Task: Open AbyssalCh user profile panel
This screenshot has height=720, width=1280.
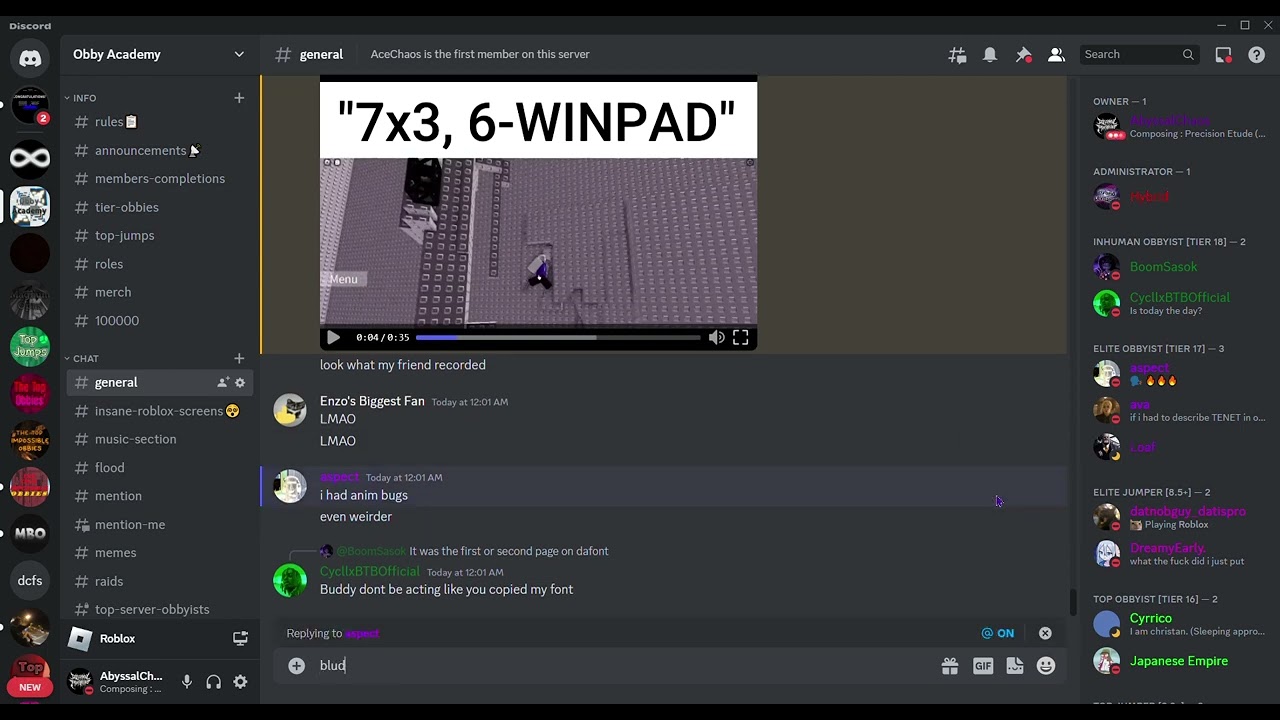Action: pos(115,682)
